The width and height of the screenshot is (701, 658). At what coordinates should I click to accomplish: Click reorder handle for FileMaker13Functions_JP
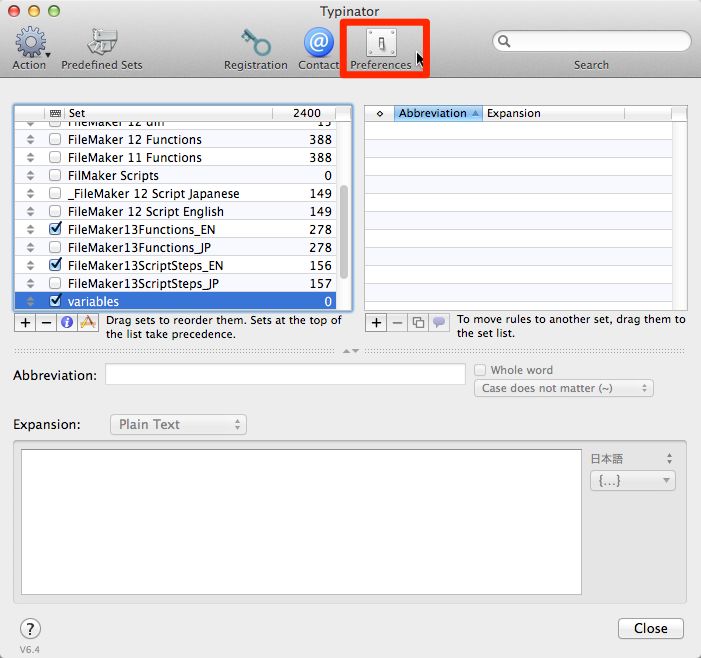click(x=30, y=247)
